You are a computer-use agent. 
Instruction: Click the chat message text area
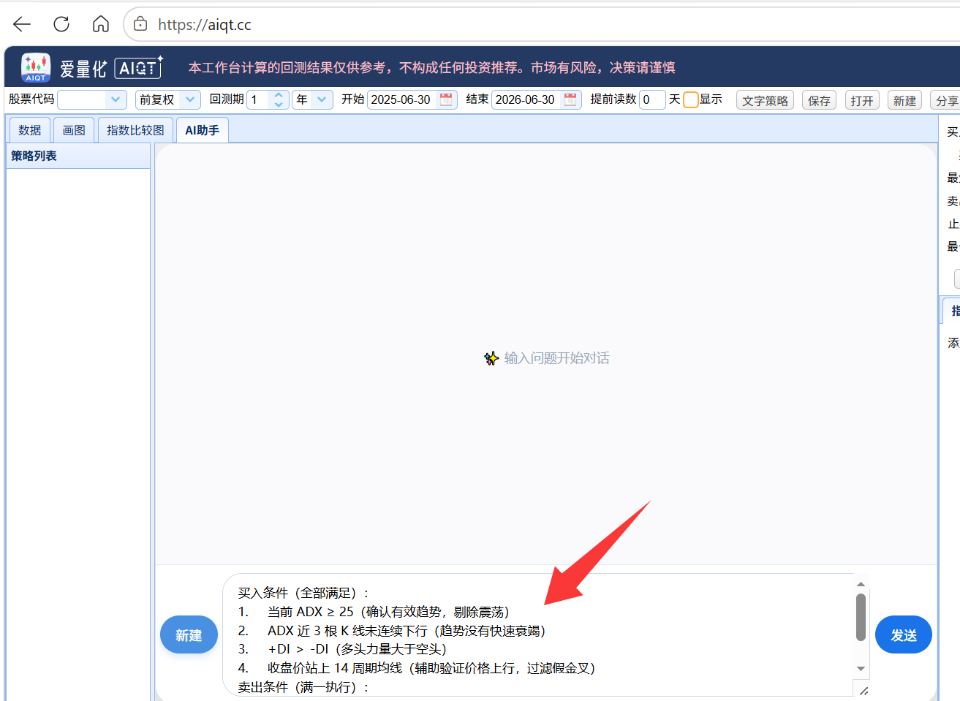[x=538, y=635]
